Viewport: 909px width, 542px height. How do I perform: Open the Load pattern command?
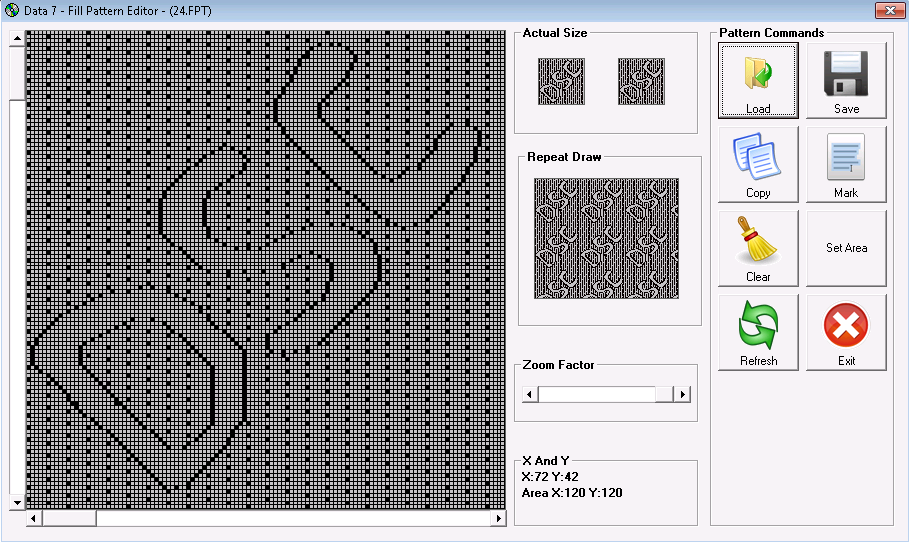click(x=758, y=81)
